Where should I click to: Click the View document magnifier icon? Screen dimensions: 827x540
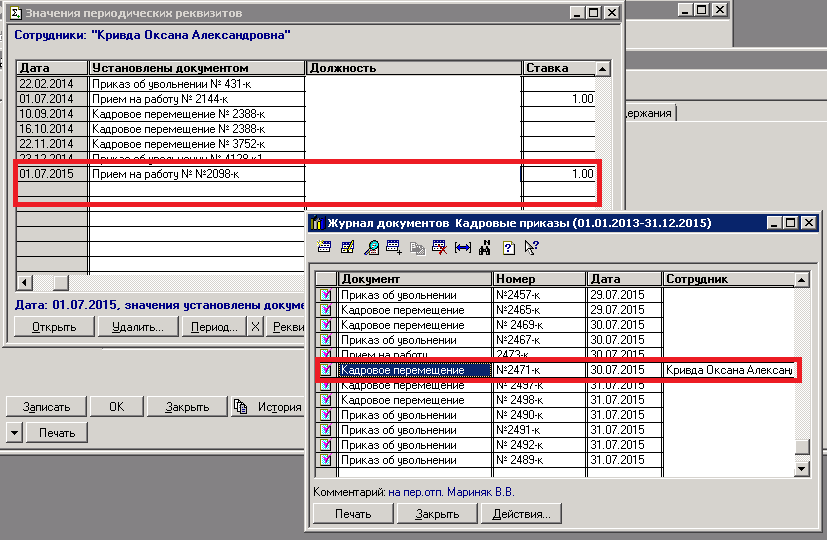[371, 247]
